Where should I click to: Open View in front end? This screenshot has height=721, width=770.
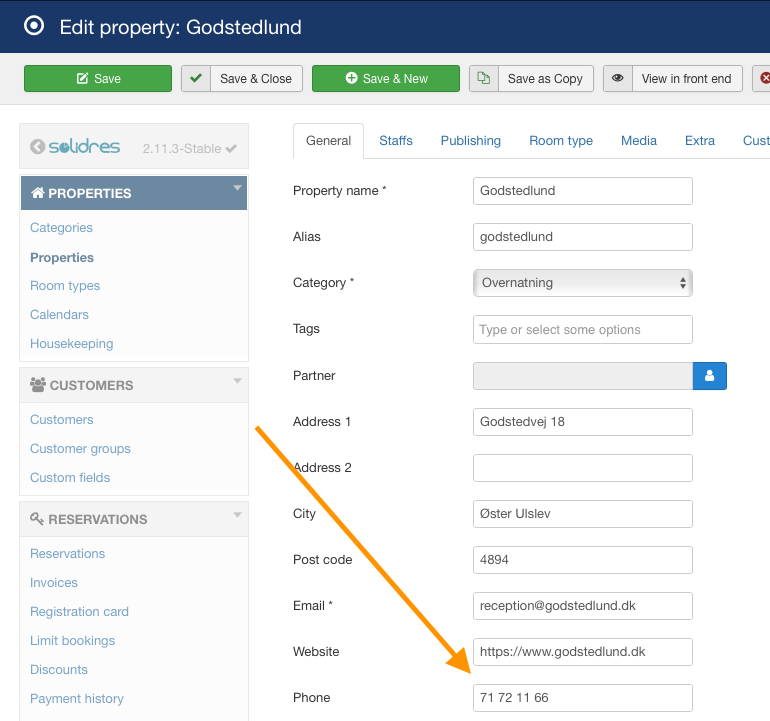click(673, 79)
